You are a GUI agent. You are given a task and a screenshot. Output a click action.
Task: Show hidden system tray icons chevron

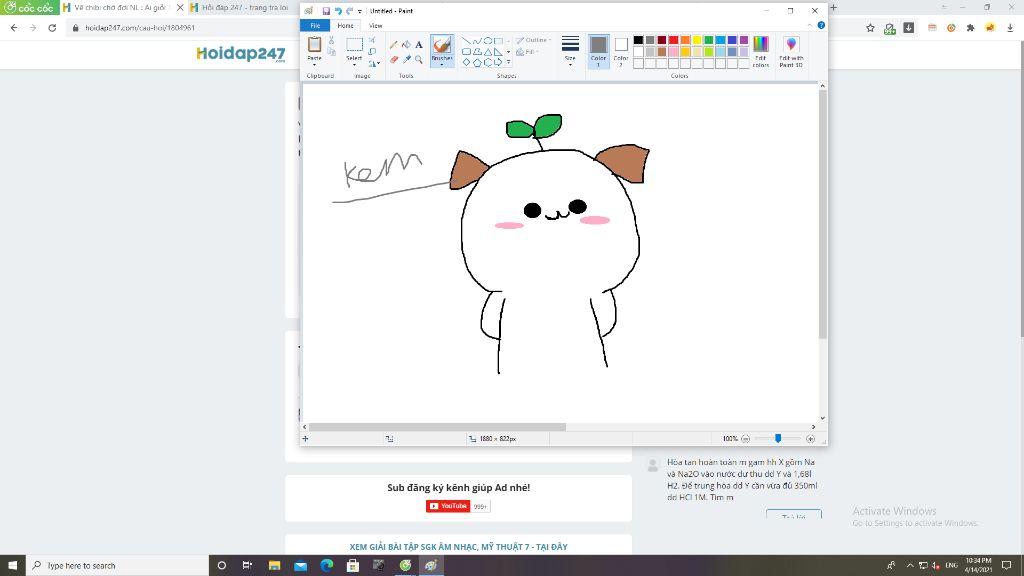click(x=910, y=566)
